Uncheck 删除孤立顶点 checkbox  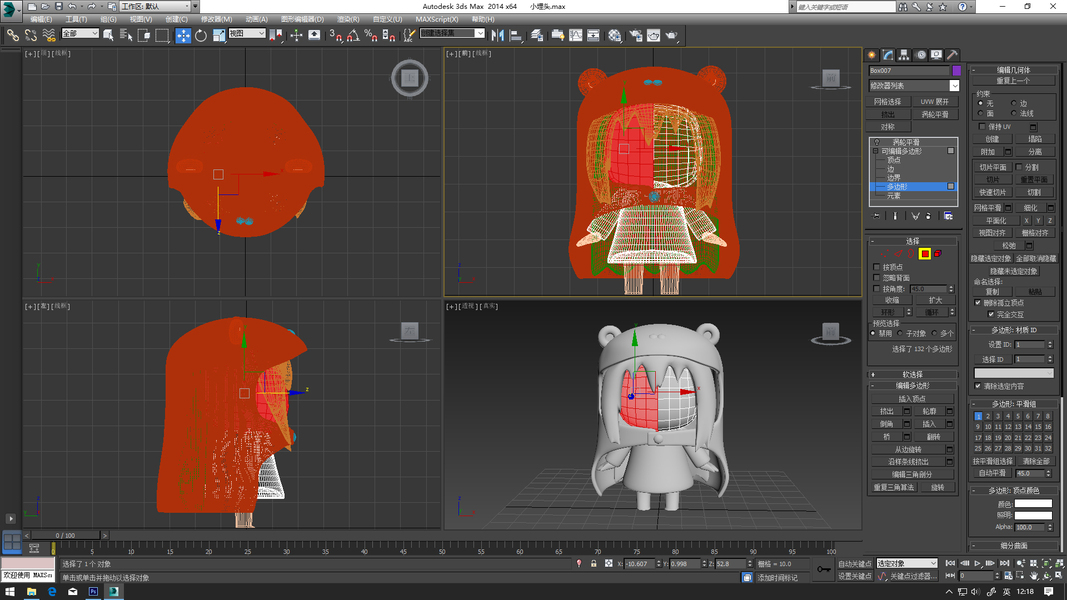tap(978, 303)
